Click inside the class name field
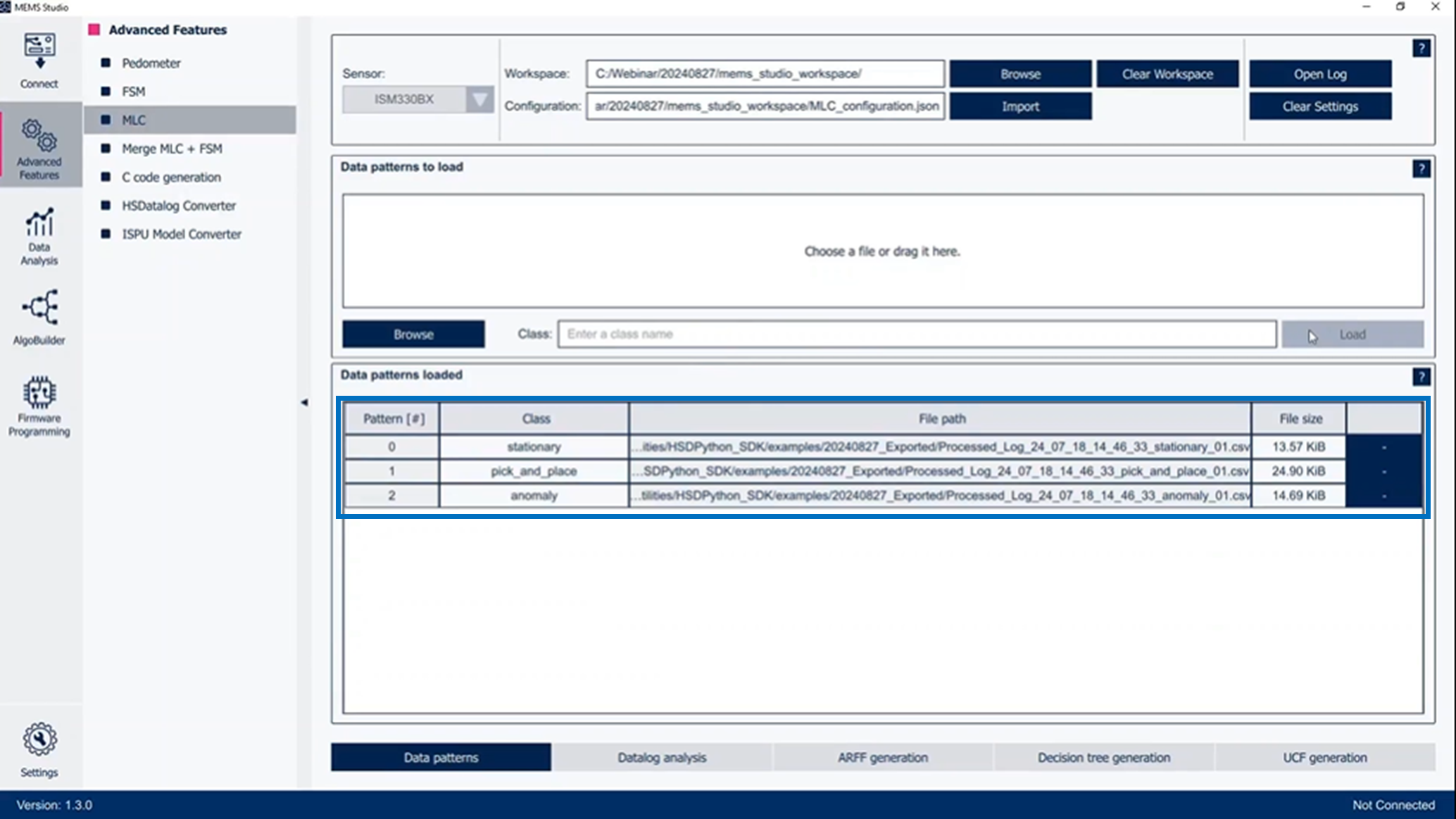Screen dimensions: 1456x819 tap(917, 334)
